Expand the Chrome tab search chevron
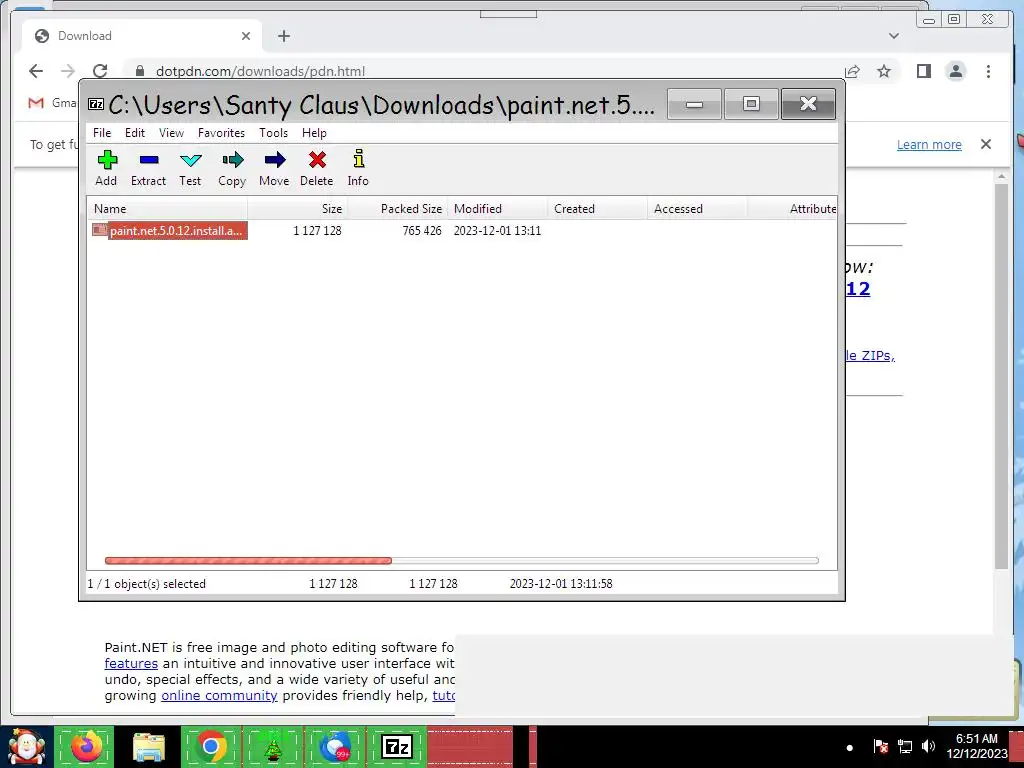This screenshot has height=768, width=1024. point(893,36)
